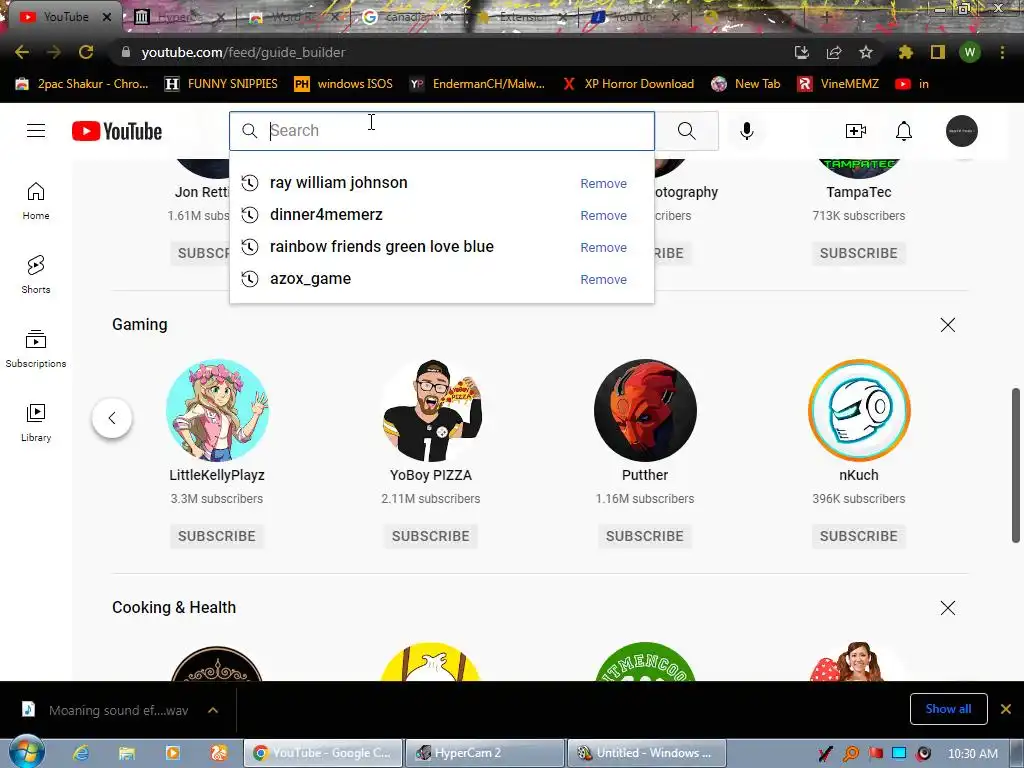Screen dimensions: 1024x768
Task: Open Windows Explorer folder in taskbar
Action: pos(127,753)
